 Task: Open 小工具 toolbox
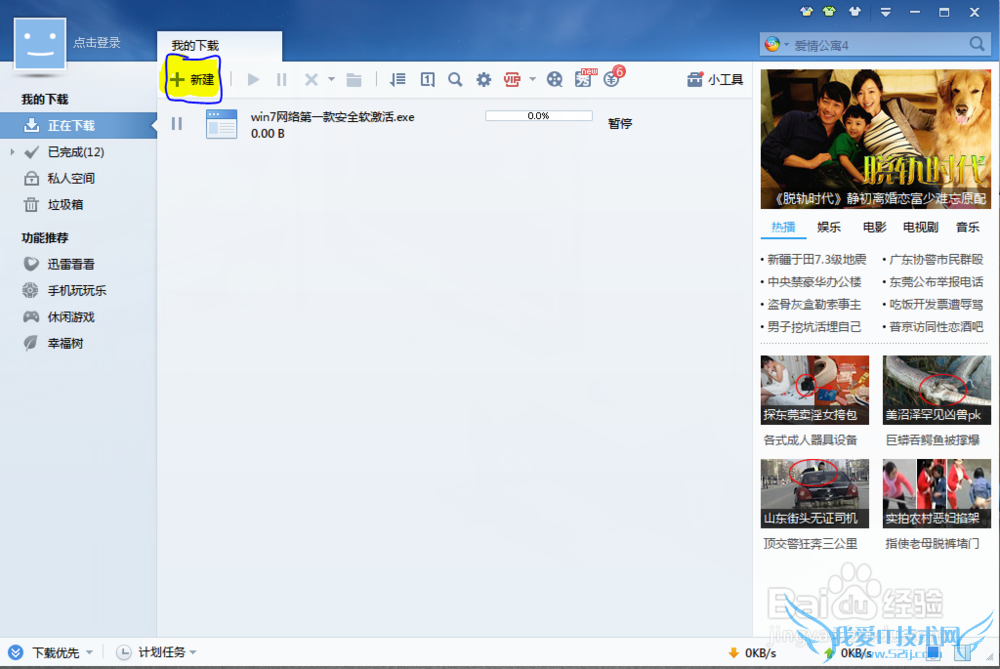[715, 80]
